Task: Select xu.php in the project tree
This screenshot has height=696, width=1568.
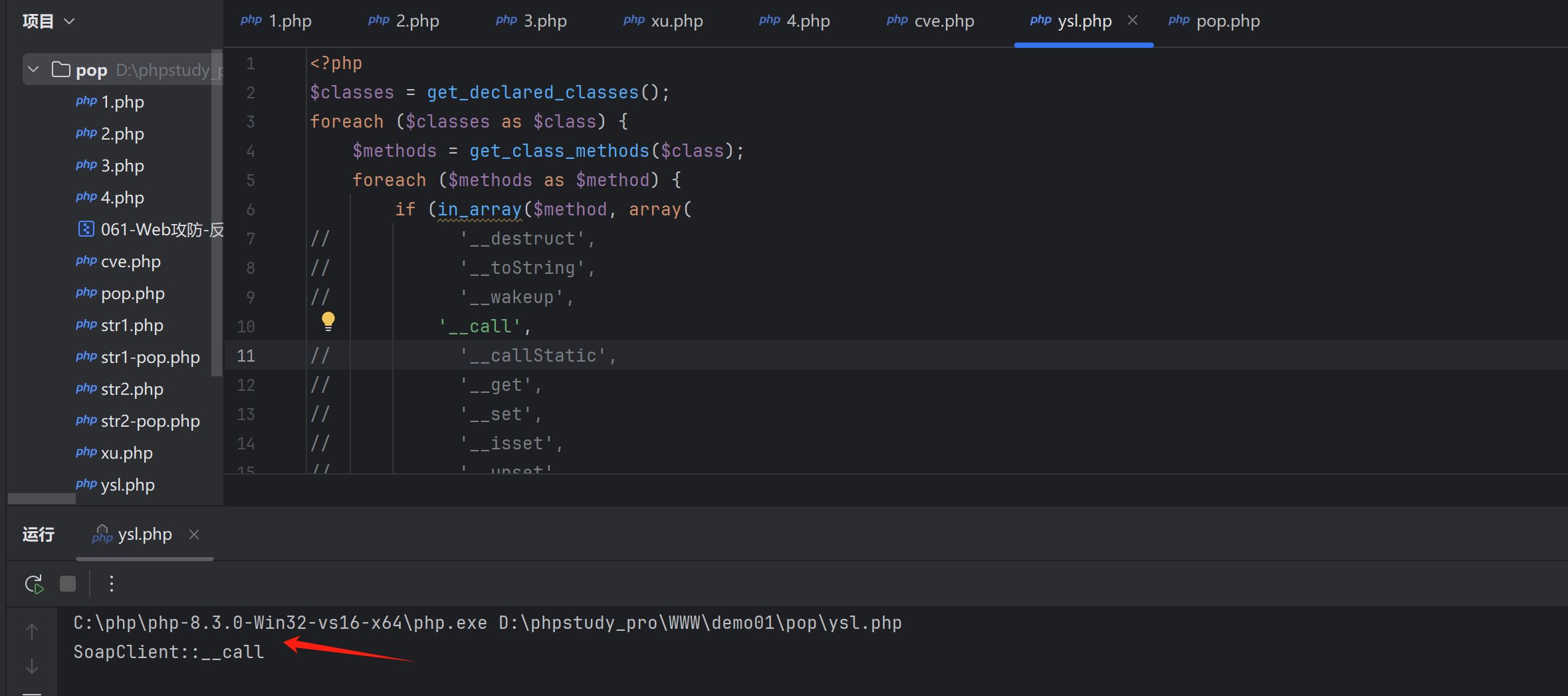Action: (126, 453)
